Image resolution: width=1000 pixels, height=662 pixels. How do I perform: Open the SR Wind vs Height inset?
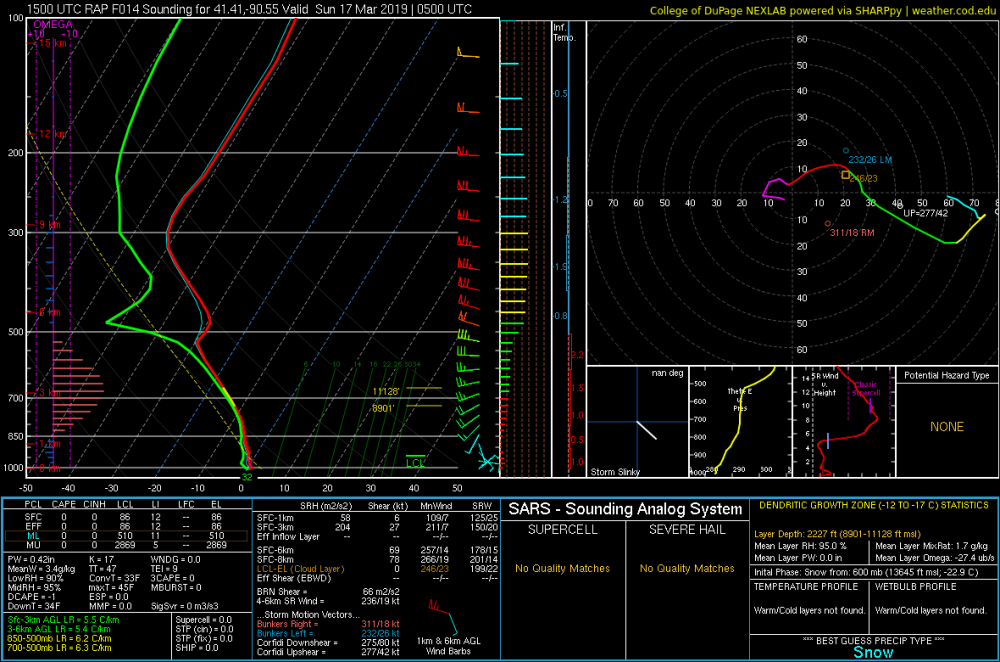[844, 422]
